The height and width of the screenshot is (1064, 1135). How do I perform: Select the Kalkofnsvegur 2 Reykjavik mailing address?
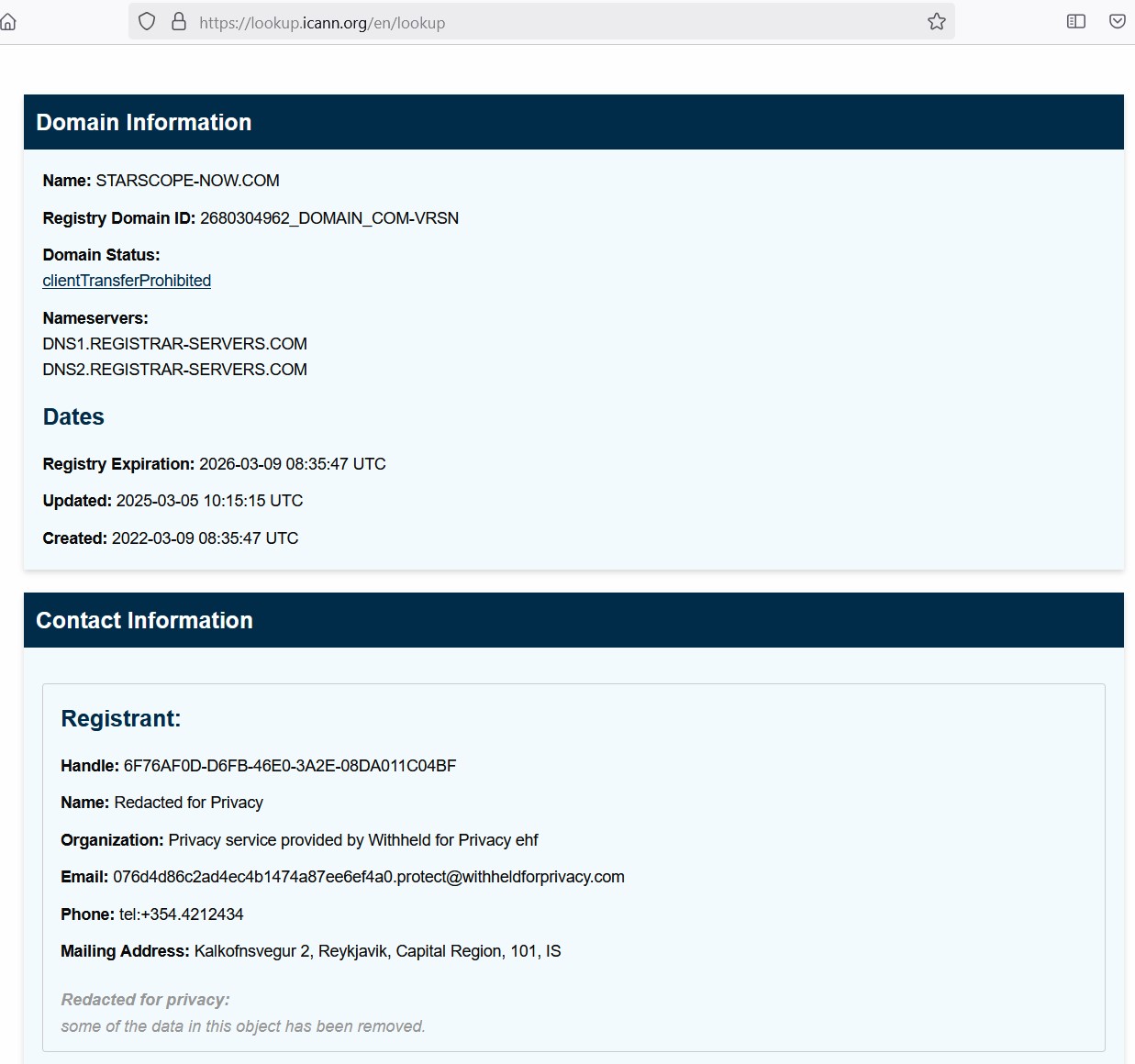point(377,951)
